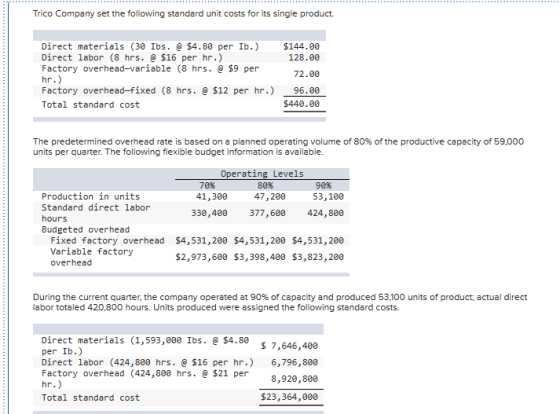Click the 72.00 variable overhead value
The width and height of the screenshot is (560, 414).
pos(306,74)
